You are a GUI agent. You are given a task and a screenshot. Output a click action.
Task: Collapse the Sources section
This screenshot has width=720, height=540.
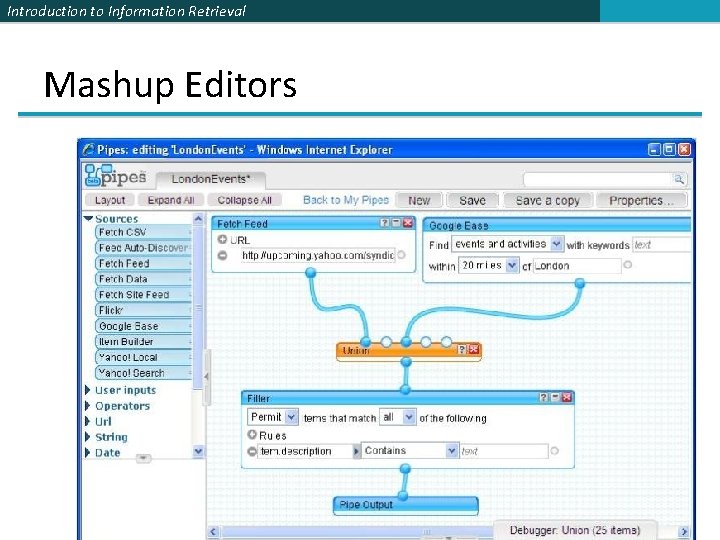[x=89, y=219]
